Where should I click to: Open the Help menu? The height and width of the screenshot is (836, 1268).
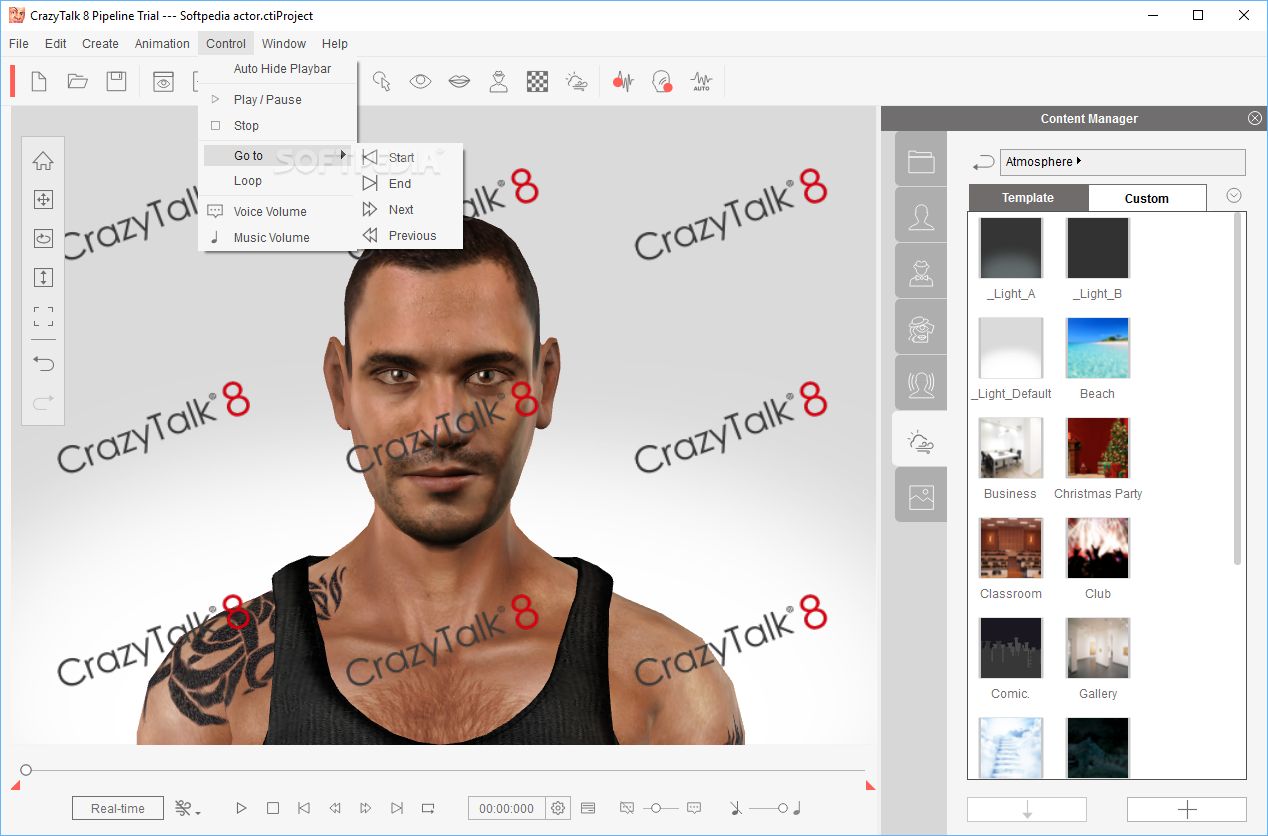[x=335, y=44]
